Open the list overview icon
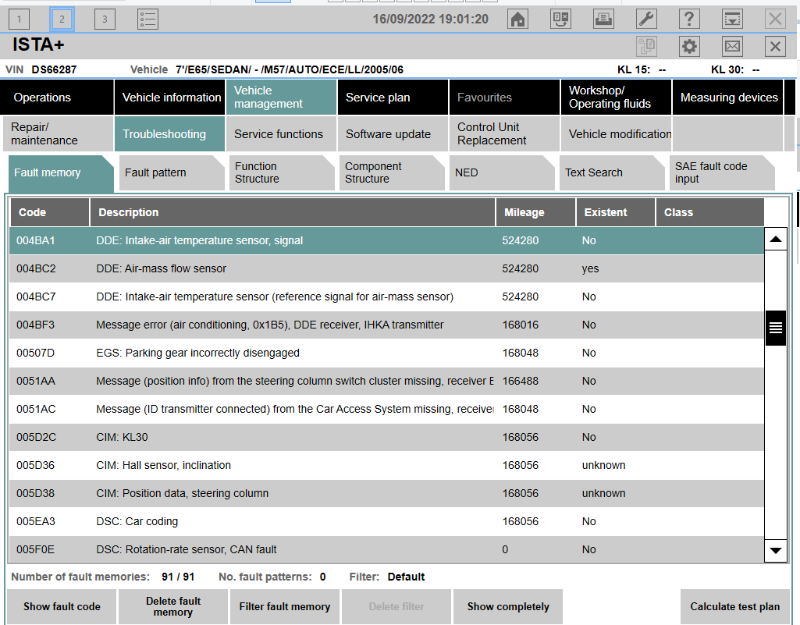Image resolution: width=800 pixels, height=625 pixels. 147,19
